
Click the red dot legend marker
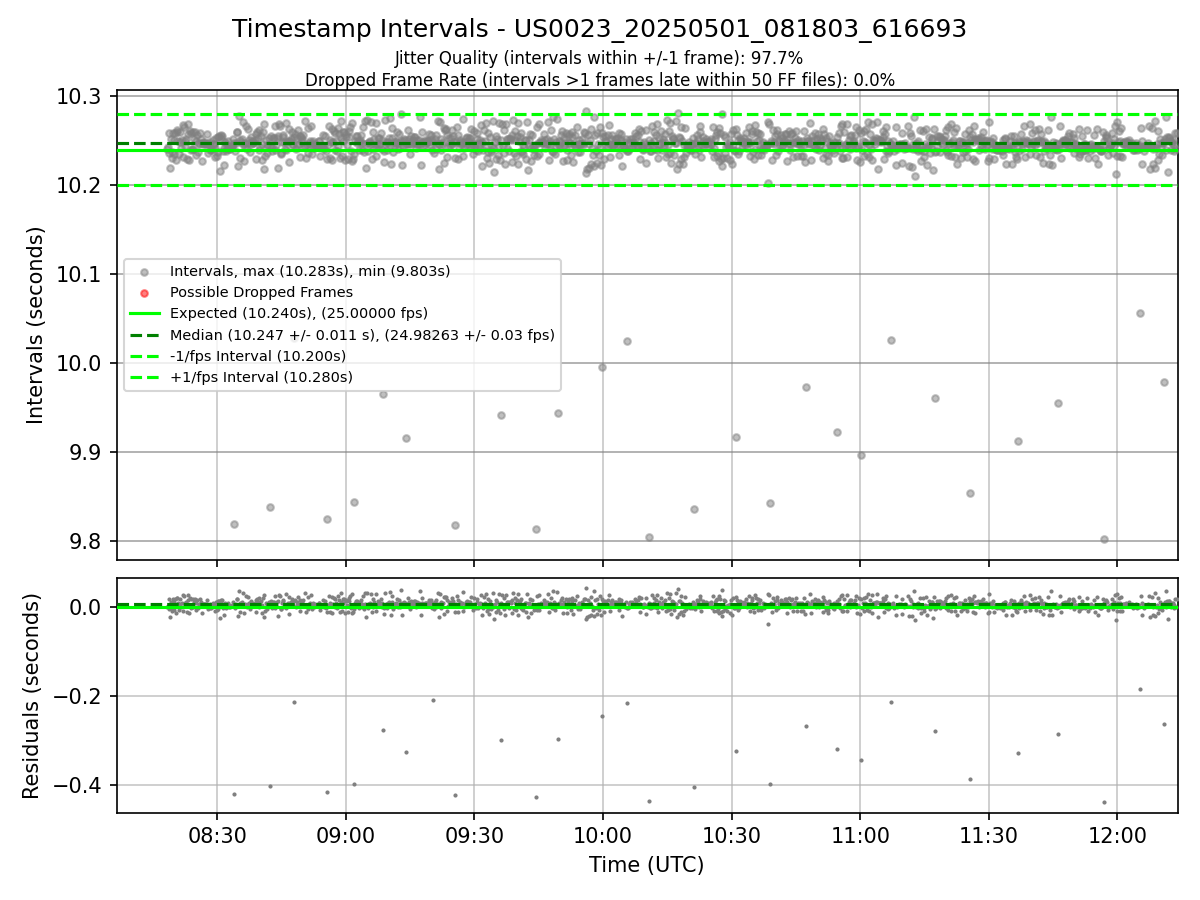(x=145, y=293)
